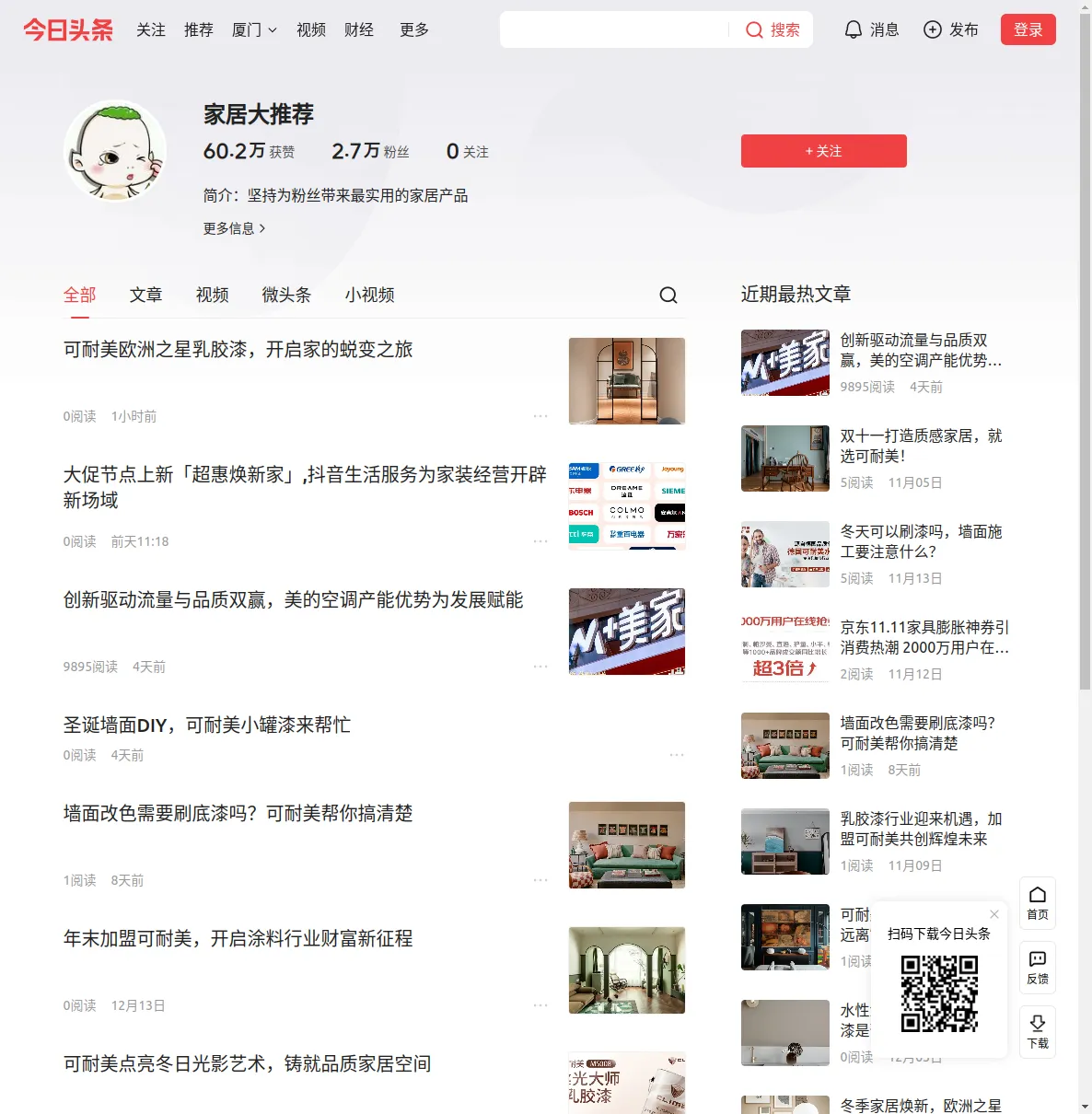Open article 大促节点上新「超惠焕新家」

pos(305,487)
